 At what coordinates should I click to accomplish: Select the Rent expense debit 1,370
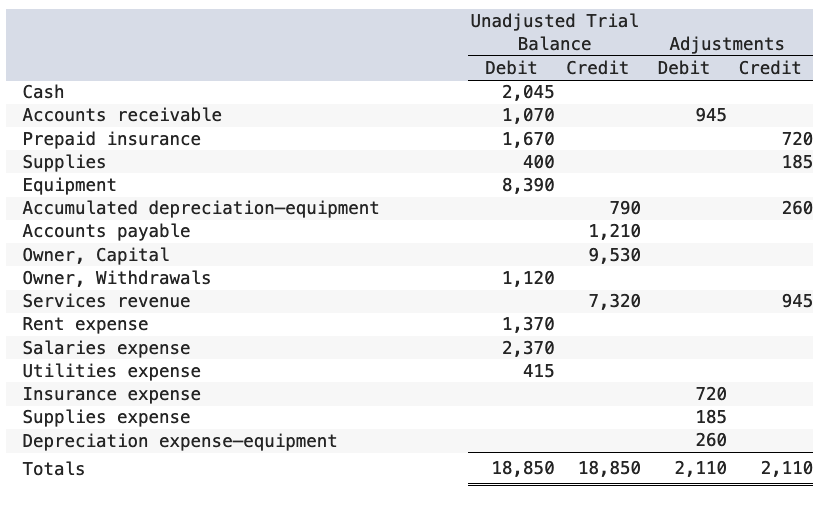coord(528,324)
